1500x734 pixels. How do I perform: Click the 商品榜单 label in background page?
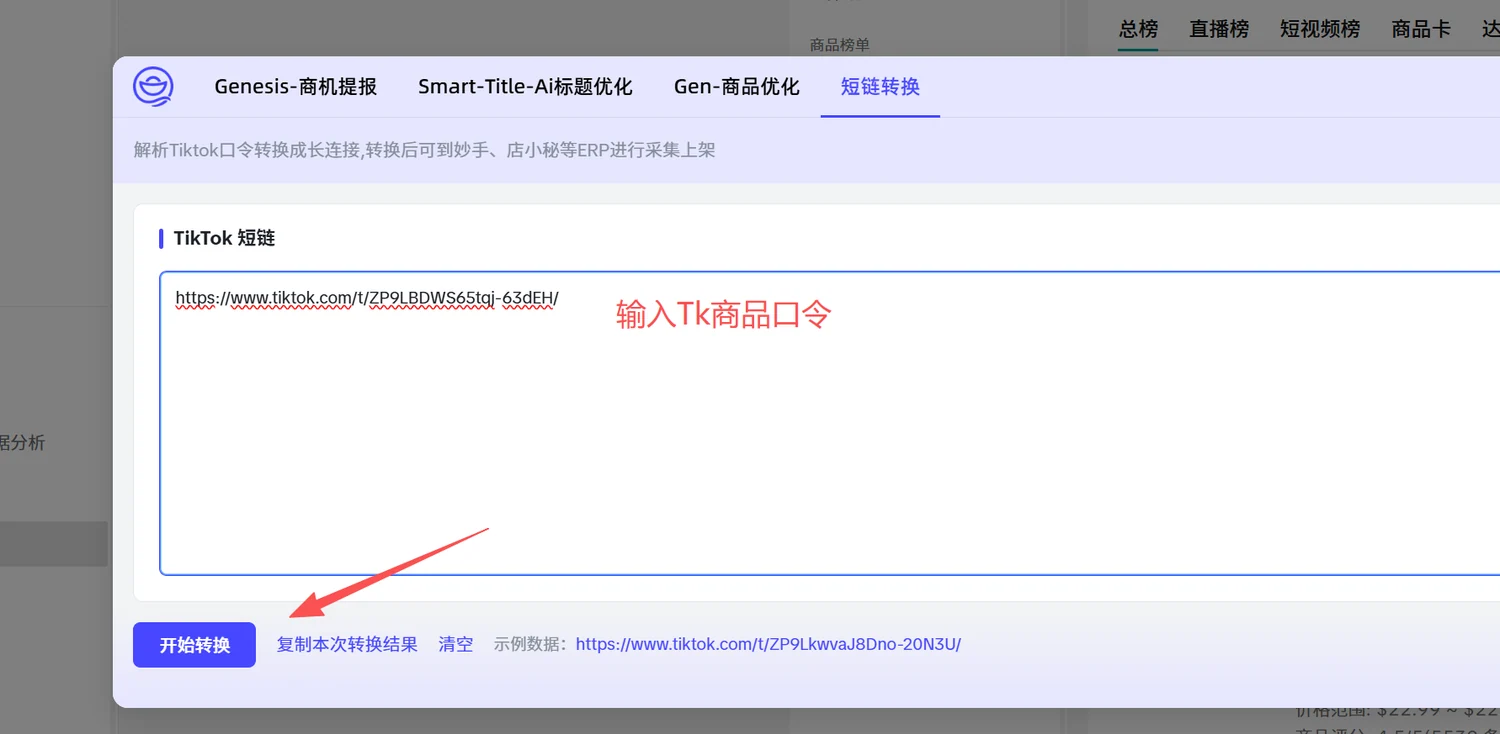pos(840,45)
